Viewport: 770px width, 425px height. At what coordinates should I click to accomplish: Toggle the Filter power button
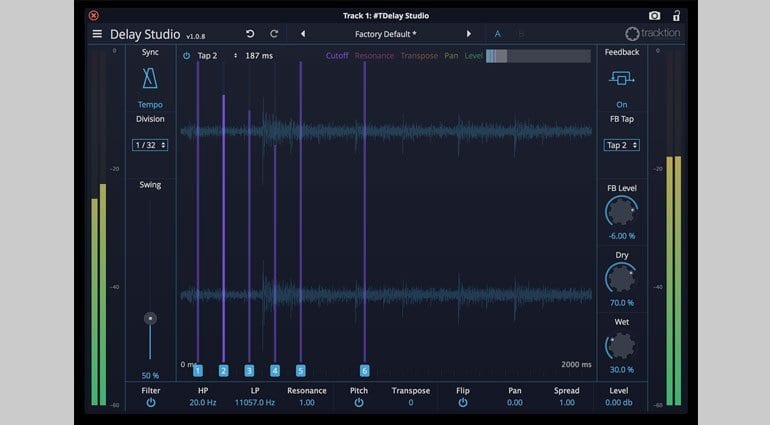[x=151, y=402]
